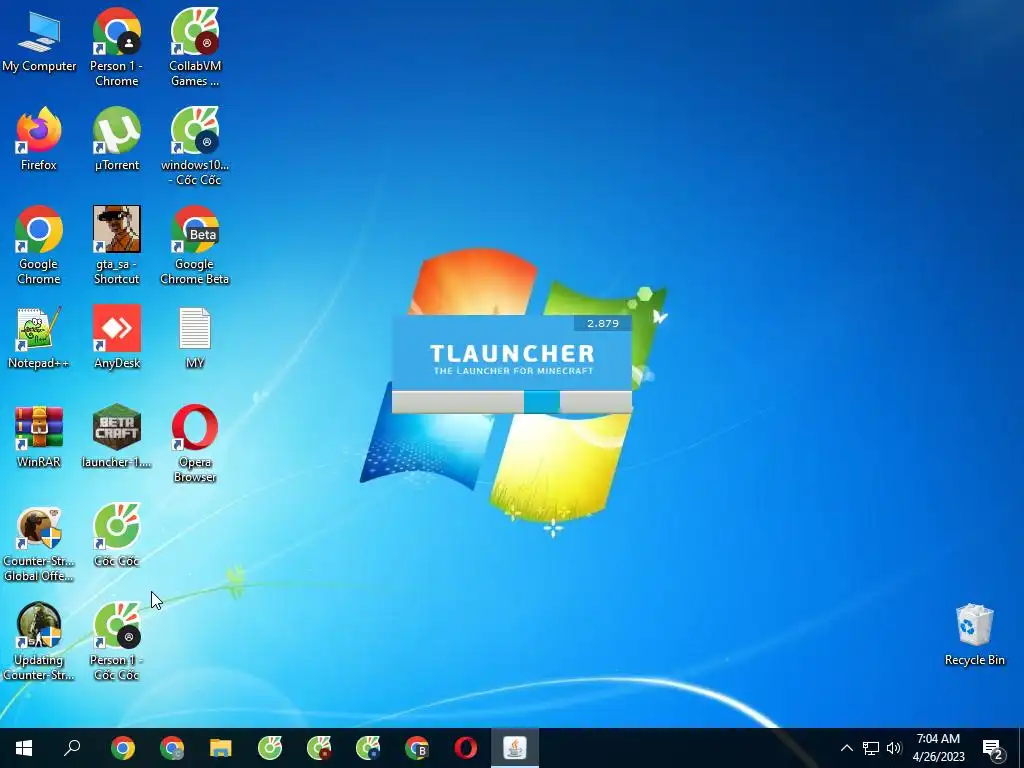Open the taskbar Chrome icon with grey profile badge

[x=172, y=748]
